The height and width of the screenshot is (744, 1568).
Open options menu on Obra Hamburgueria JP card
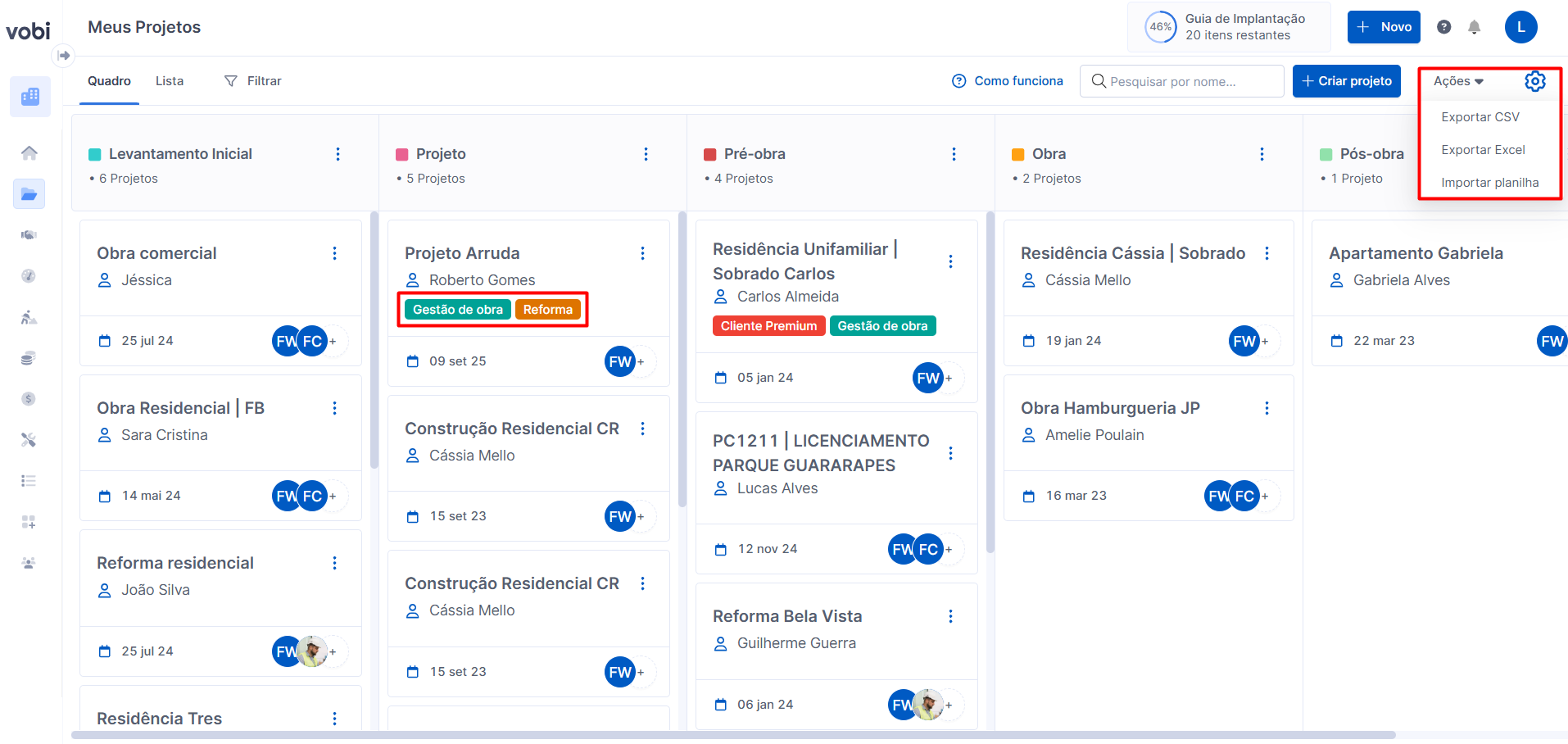[1267, 408]
